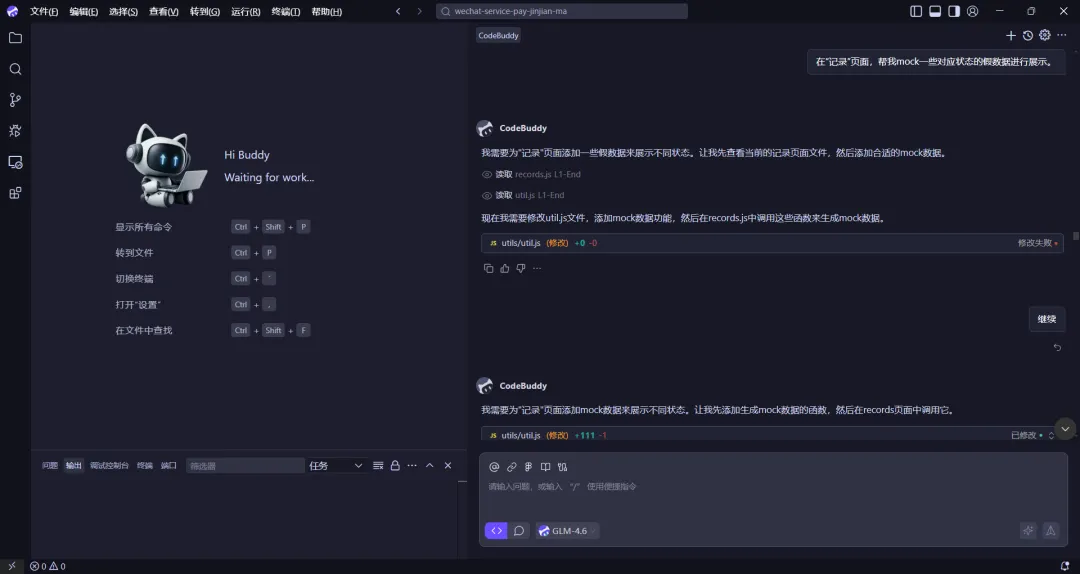
Task: Open the 编辑(E) menu
Action: click(x=83, y=12)
